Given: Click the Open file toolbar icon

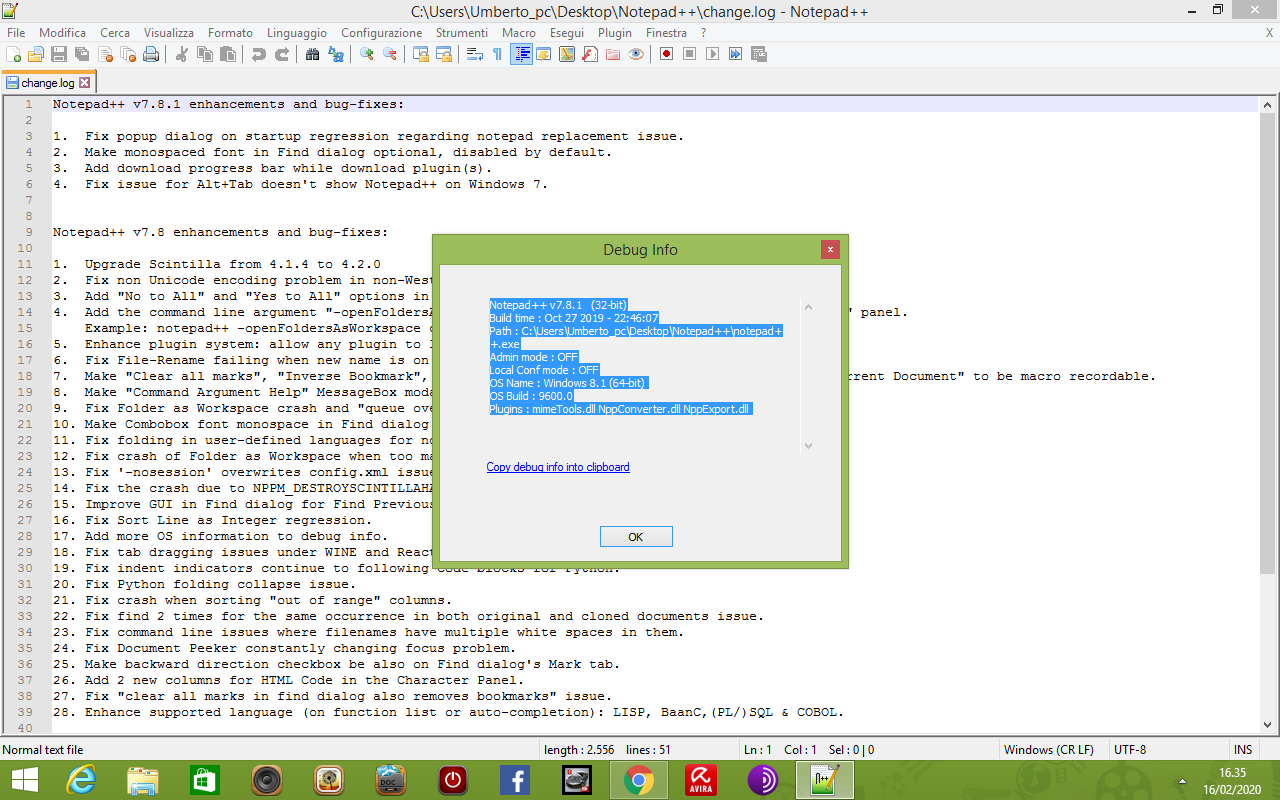Looking at the screenshot, I should click(36, 54).
